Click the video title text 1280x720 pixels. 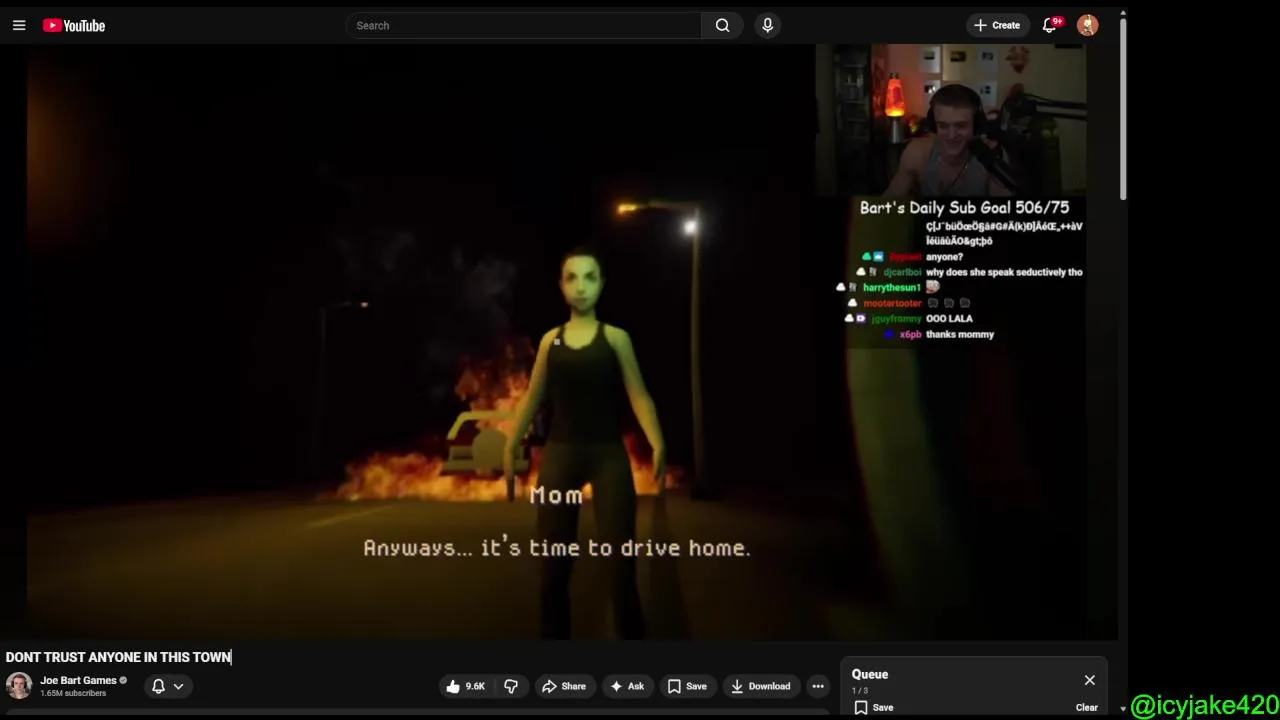pos(118,657)
